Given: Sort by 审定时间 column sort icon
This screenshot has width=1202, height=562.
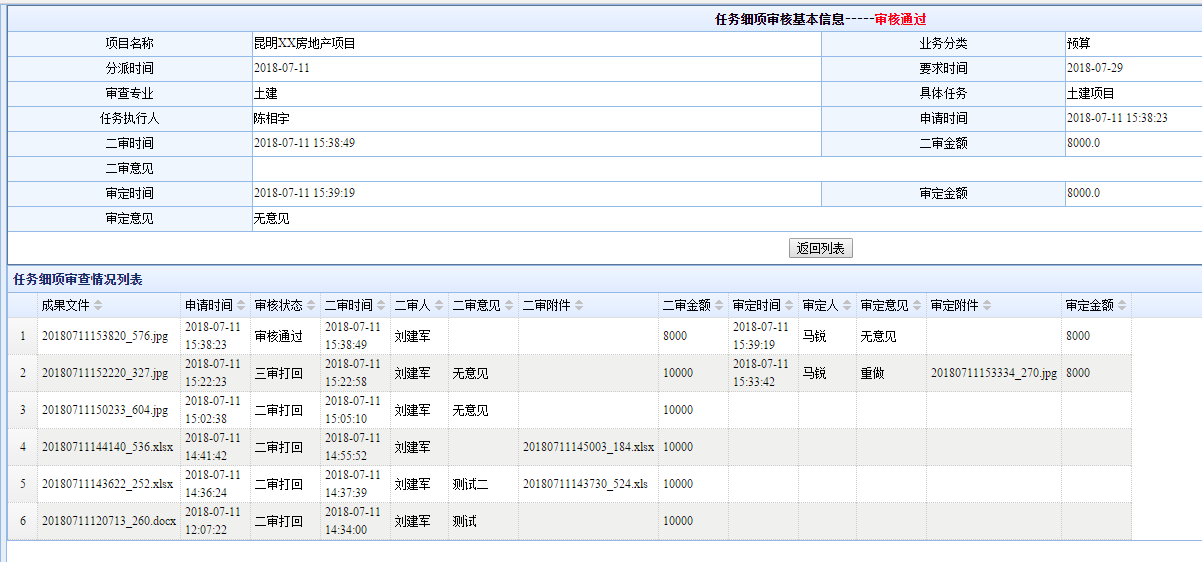Looking at the screenshot, I should tap(788, 306).
